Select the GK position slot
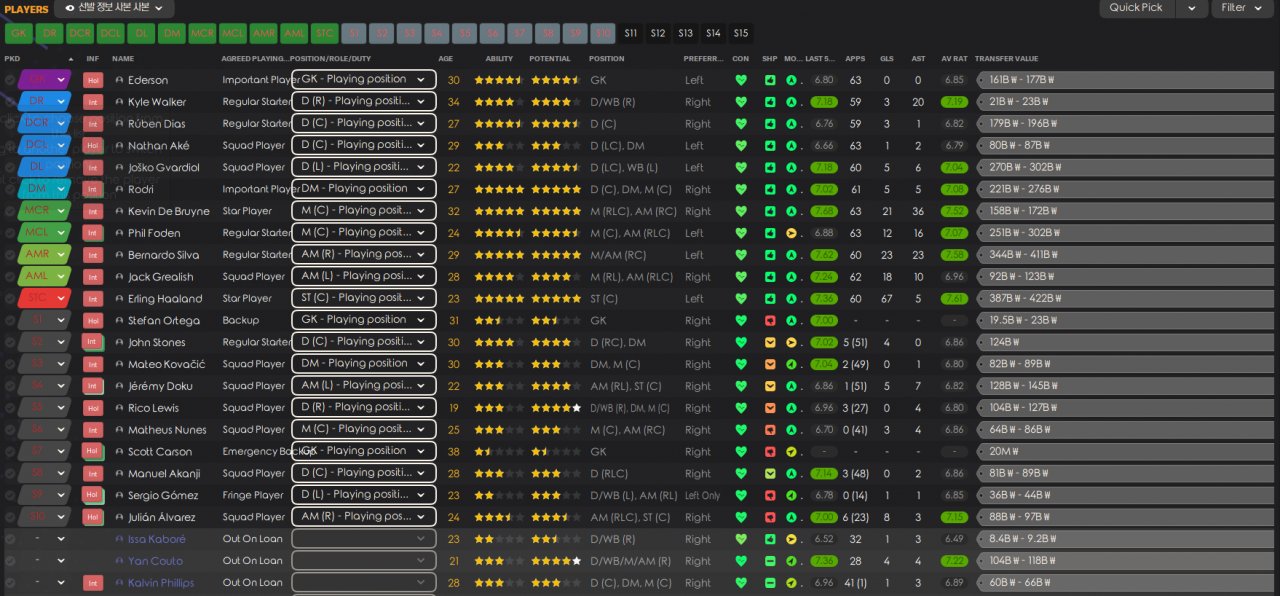Screen dimensions: 1280x596 pyautogui.click(x=18, y=33)
